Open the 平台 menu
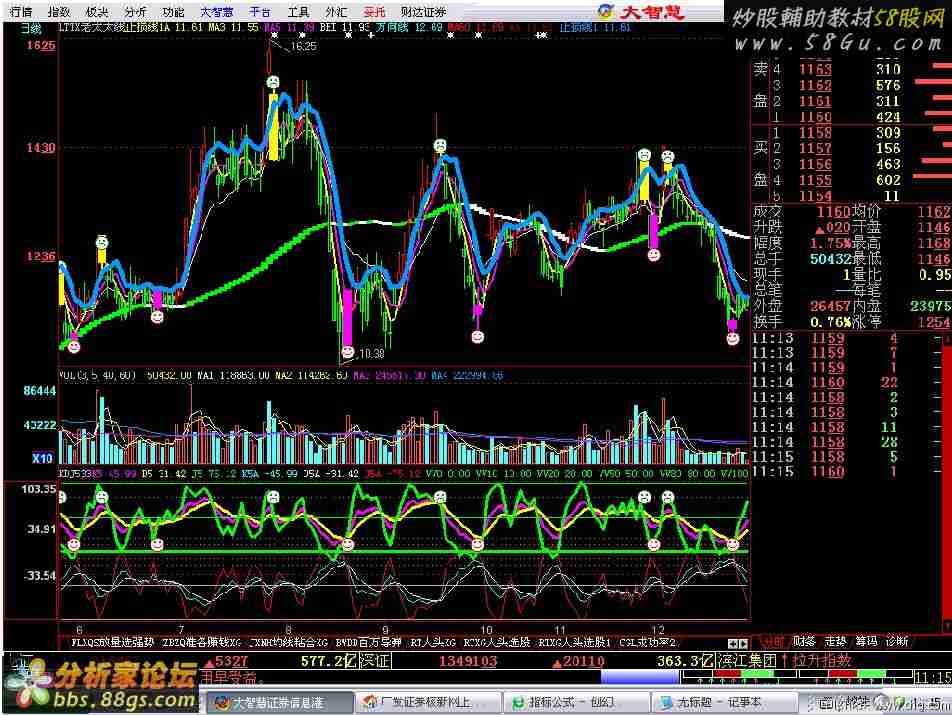The height and width of the screenshot is (715, 952). (260, 12)
